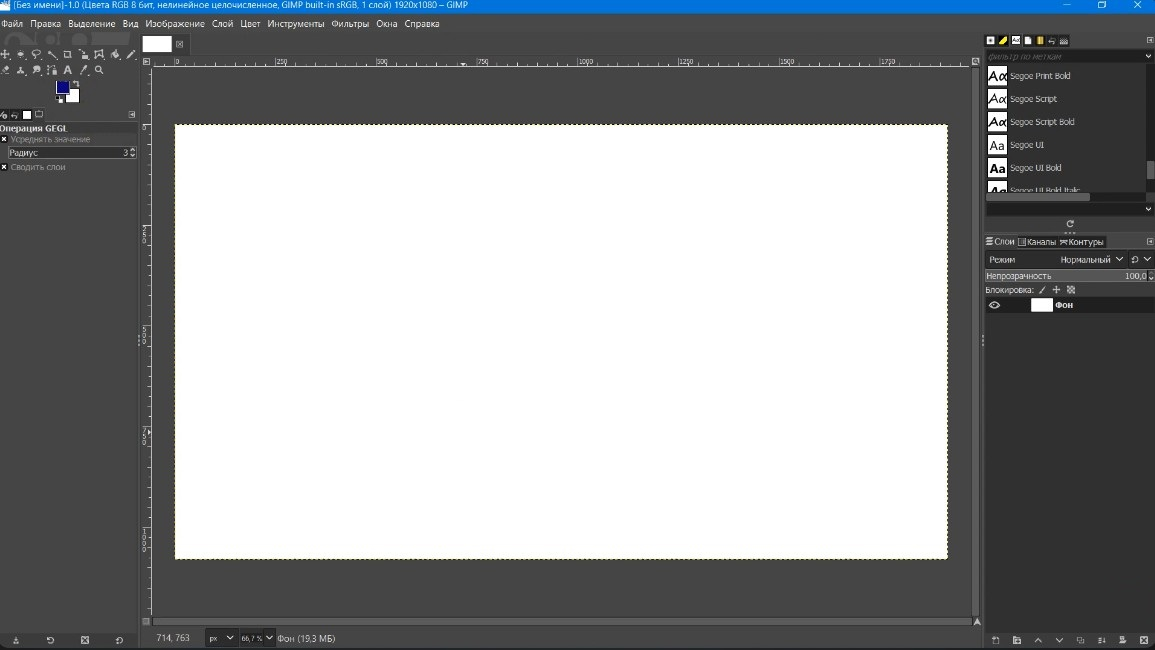Image resolution: width=1155 pixels, height=650 pixels.
Task: Select the Unified Transform tool
Action: coord(83,55)
